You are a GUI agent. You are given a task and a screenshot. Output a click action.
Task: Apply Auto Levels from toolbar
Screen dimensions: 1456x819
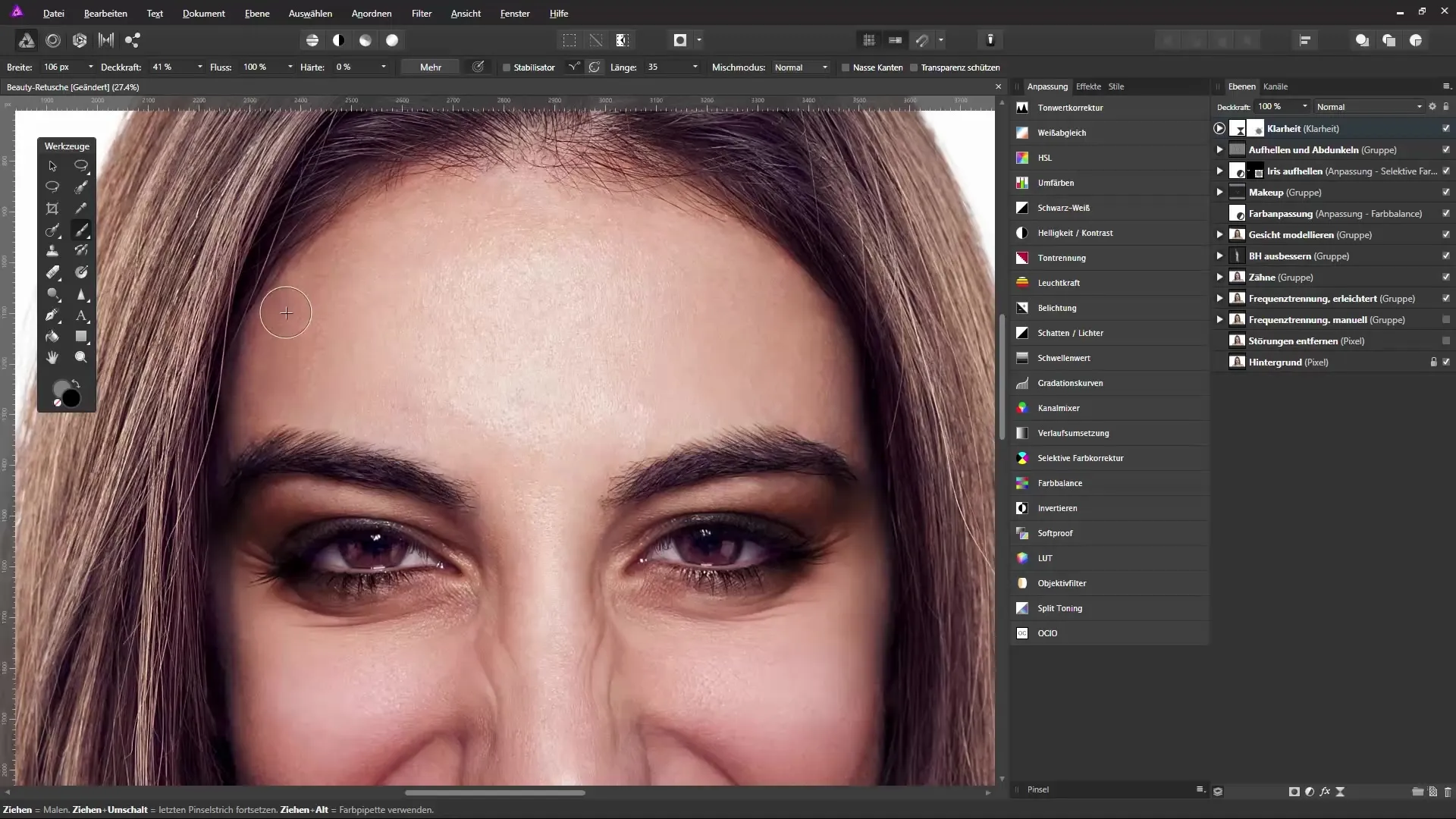[312, 40]
